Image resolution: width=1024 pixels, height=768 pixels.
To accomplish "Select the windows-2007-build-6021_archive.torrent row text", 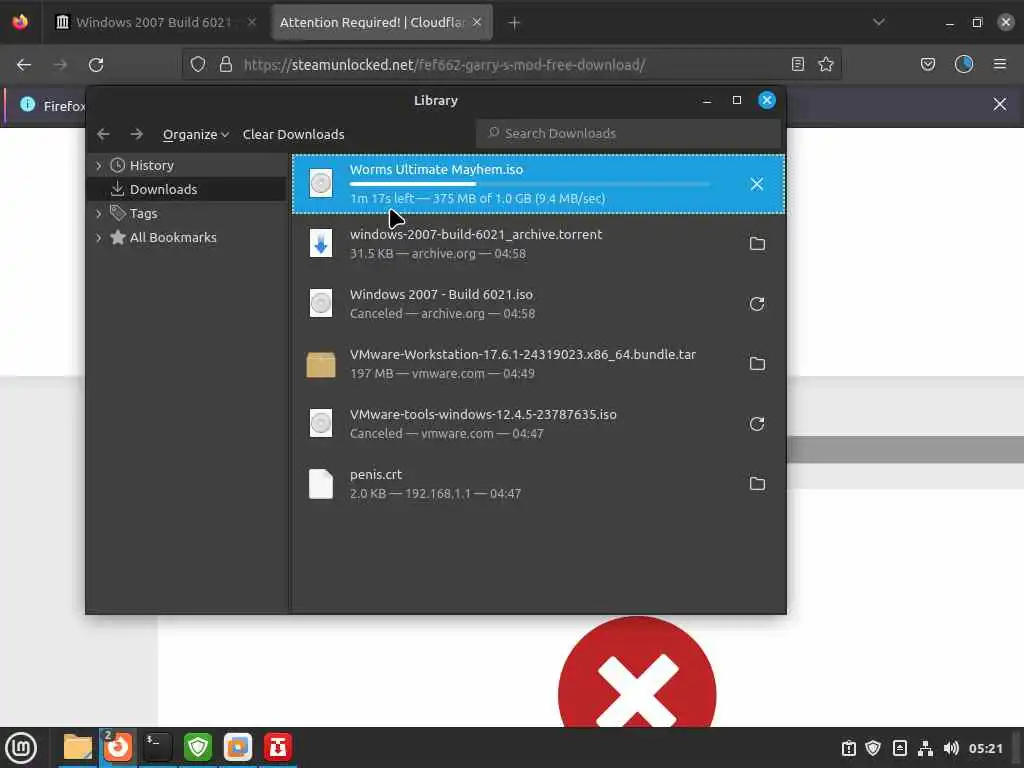I will [476, 234].
